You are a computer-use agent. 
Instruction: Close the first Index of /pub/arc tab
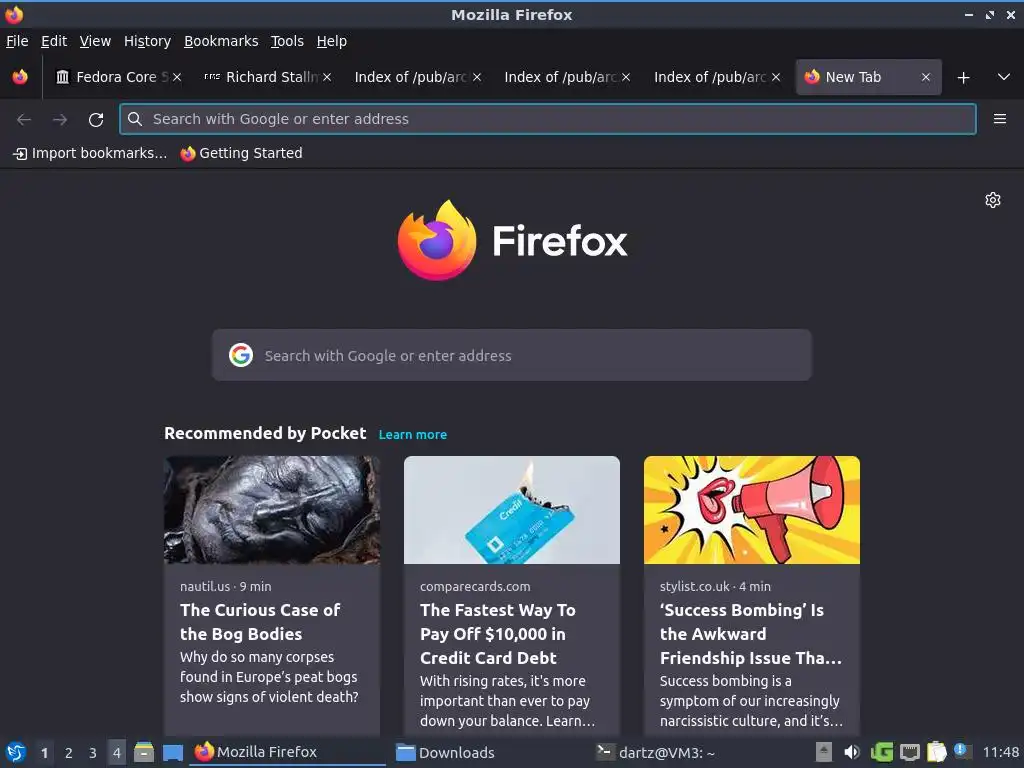click(x=477, y=77)
